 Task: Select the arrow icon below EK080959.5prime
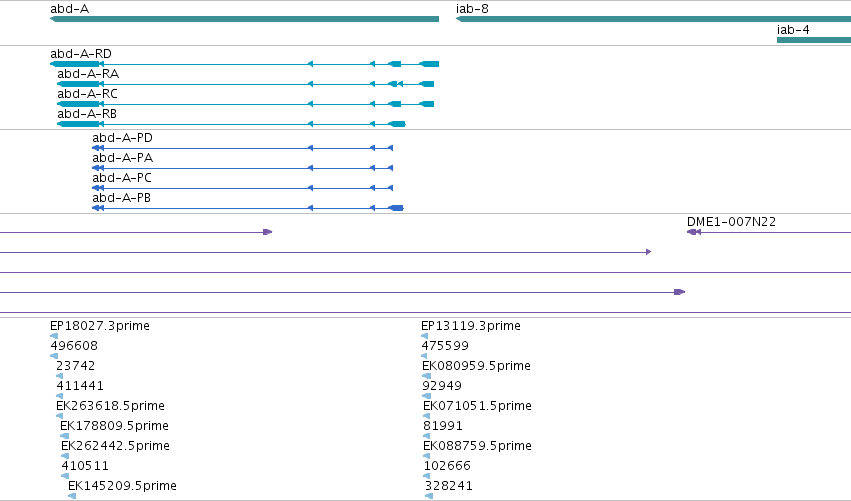click(x=427, y=376)
